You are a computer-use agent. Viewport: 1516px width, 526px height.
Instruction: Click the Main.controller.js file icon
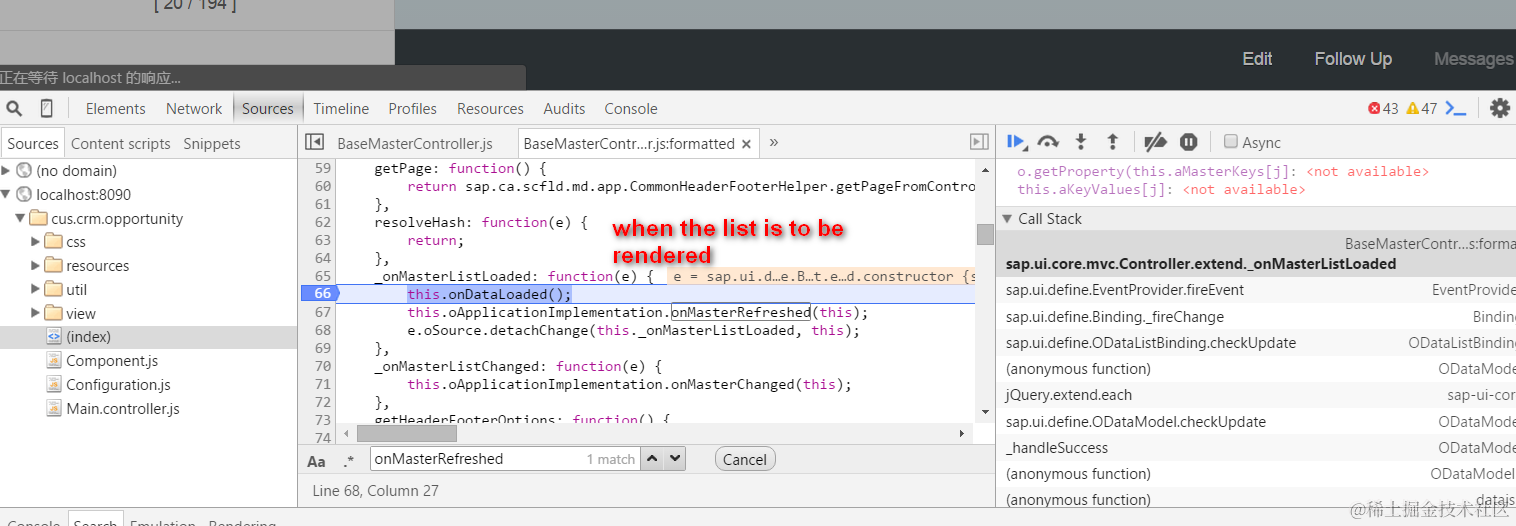pyautogui.click(x=54, y=409)
